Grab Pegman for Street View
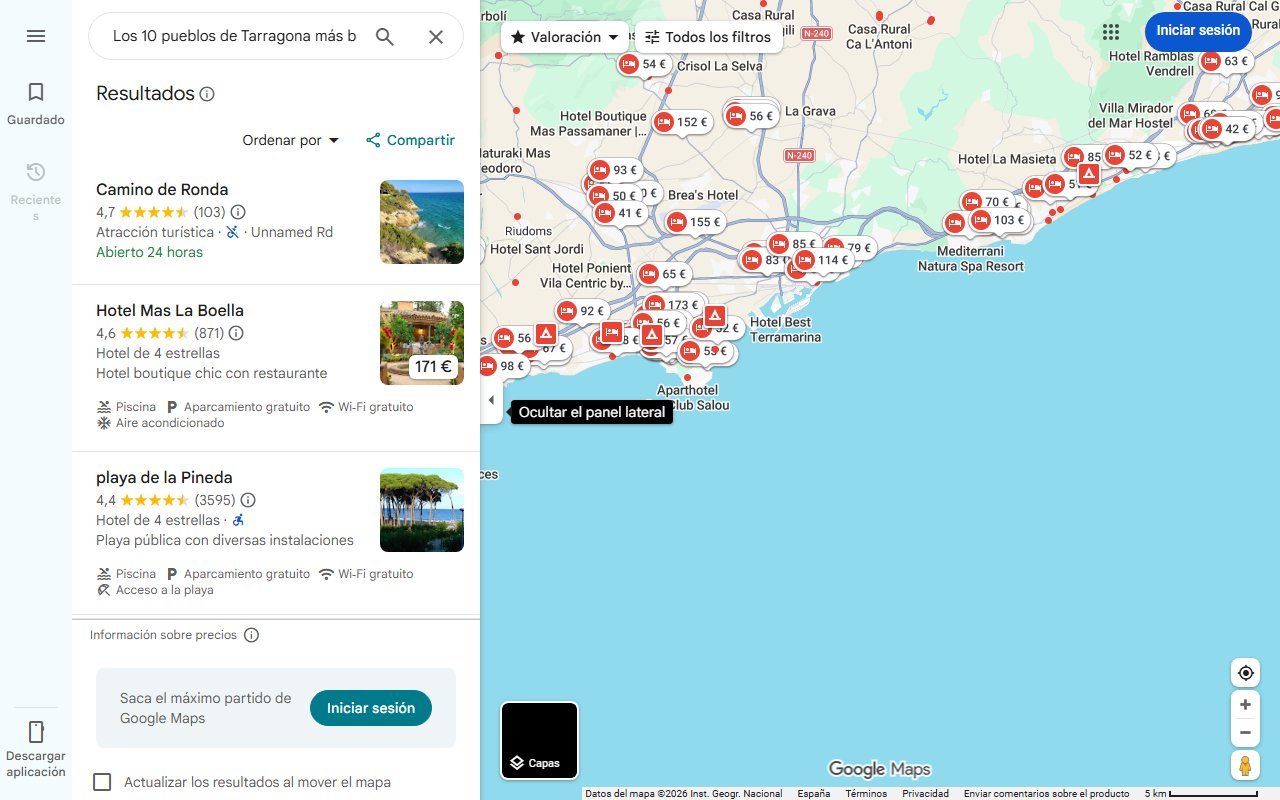Screen dimensions: 1280x800 click(x=1245, y=766)
